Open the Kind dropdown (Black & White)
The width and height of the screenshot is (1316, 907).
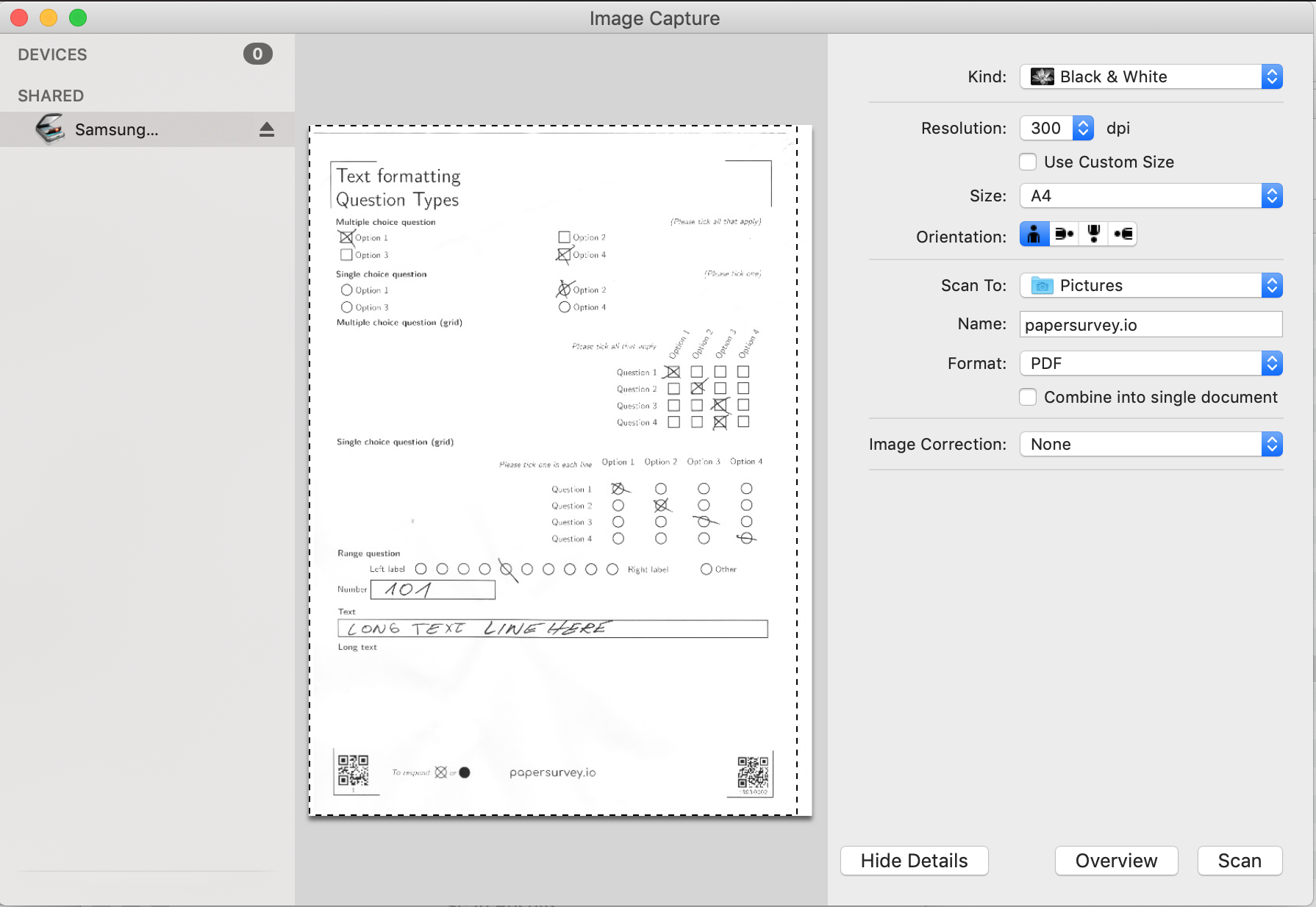pos(1151,77)
